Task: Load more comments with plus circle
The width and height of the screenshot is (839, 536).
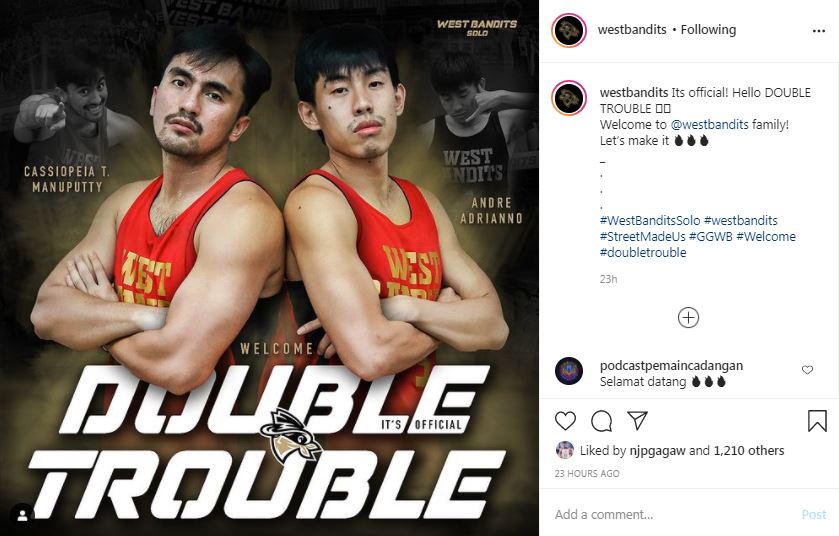Action: pyautogui.click(x=688, y=318)
